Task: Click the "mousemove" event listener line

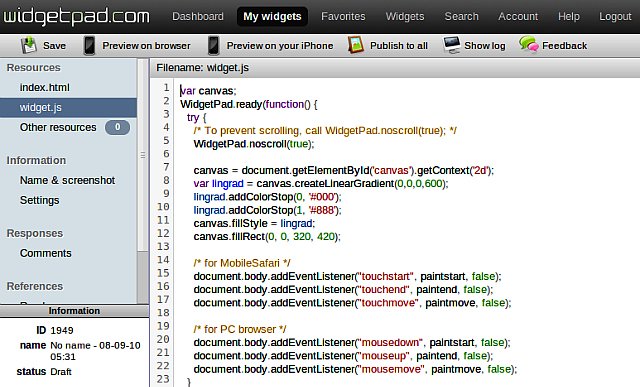Action: click(355, 369)
